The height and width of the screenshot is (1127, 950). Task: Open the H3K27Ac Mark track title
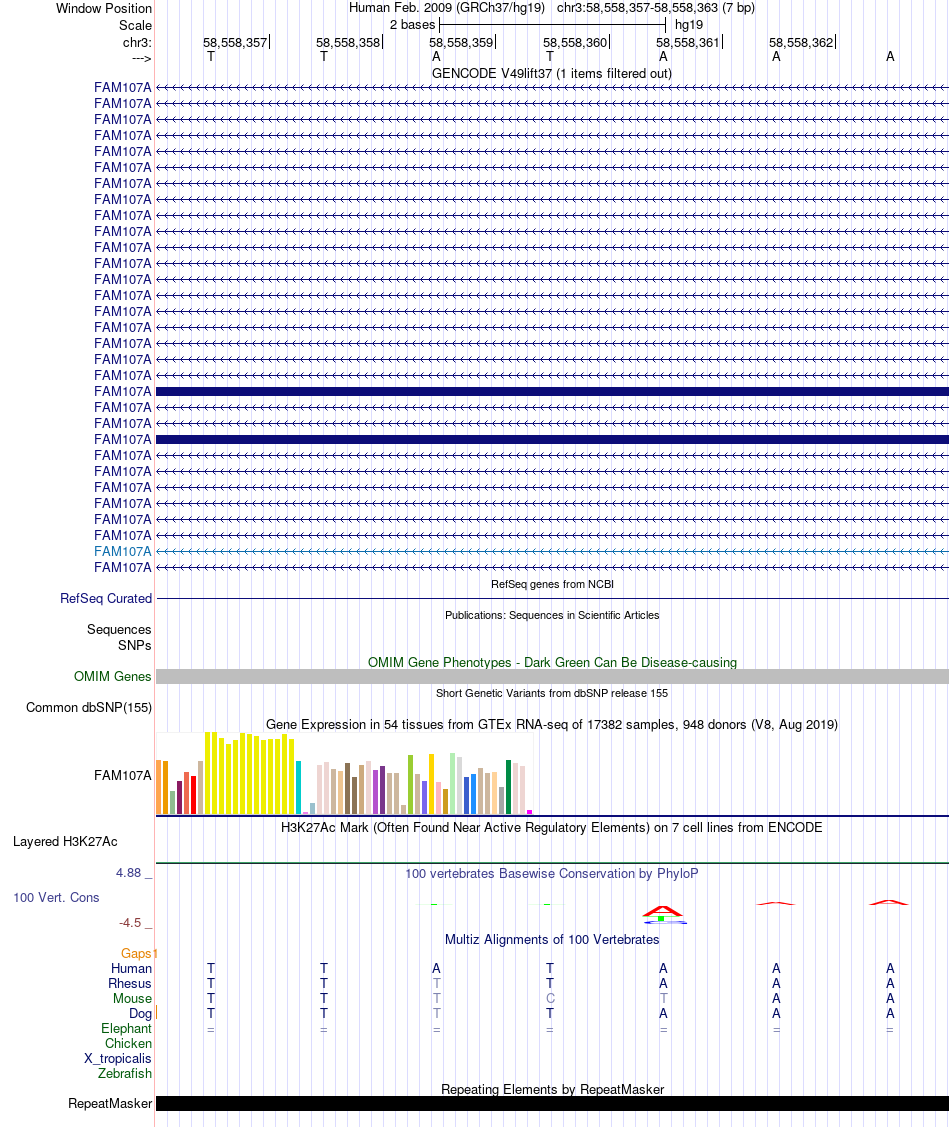coord(552,827)
